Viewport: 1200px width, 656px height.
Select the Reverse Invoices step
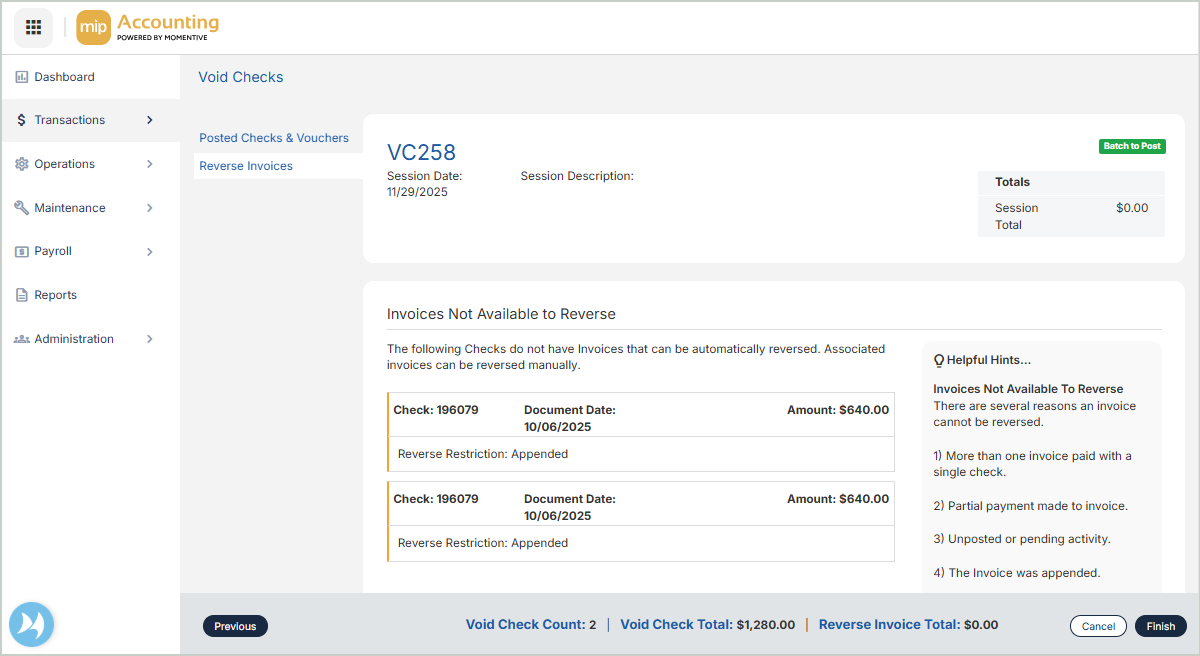pyautogui.click(x=246, y=166)
